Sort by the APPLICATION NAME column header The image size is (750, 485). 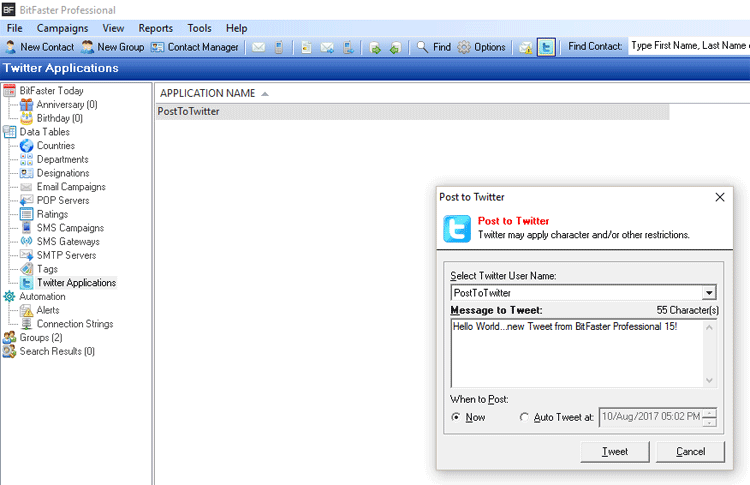208,93
